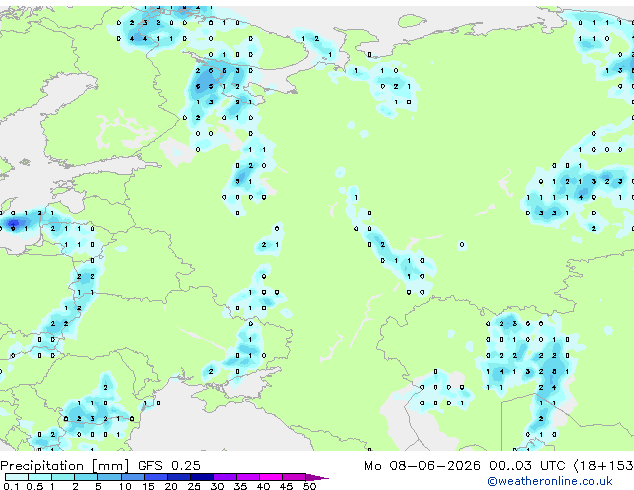Pick the 0.1–0.5 mm legend swatch
634x490 pixels.
(x=17, y=477)
